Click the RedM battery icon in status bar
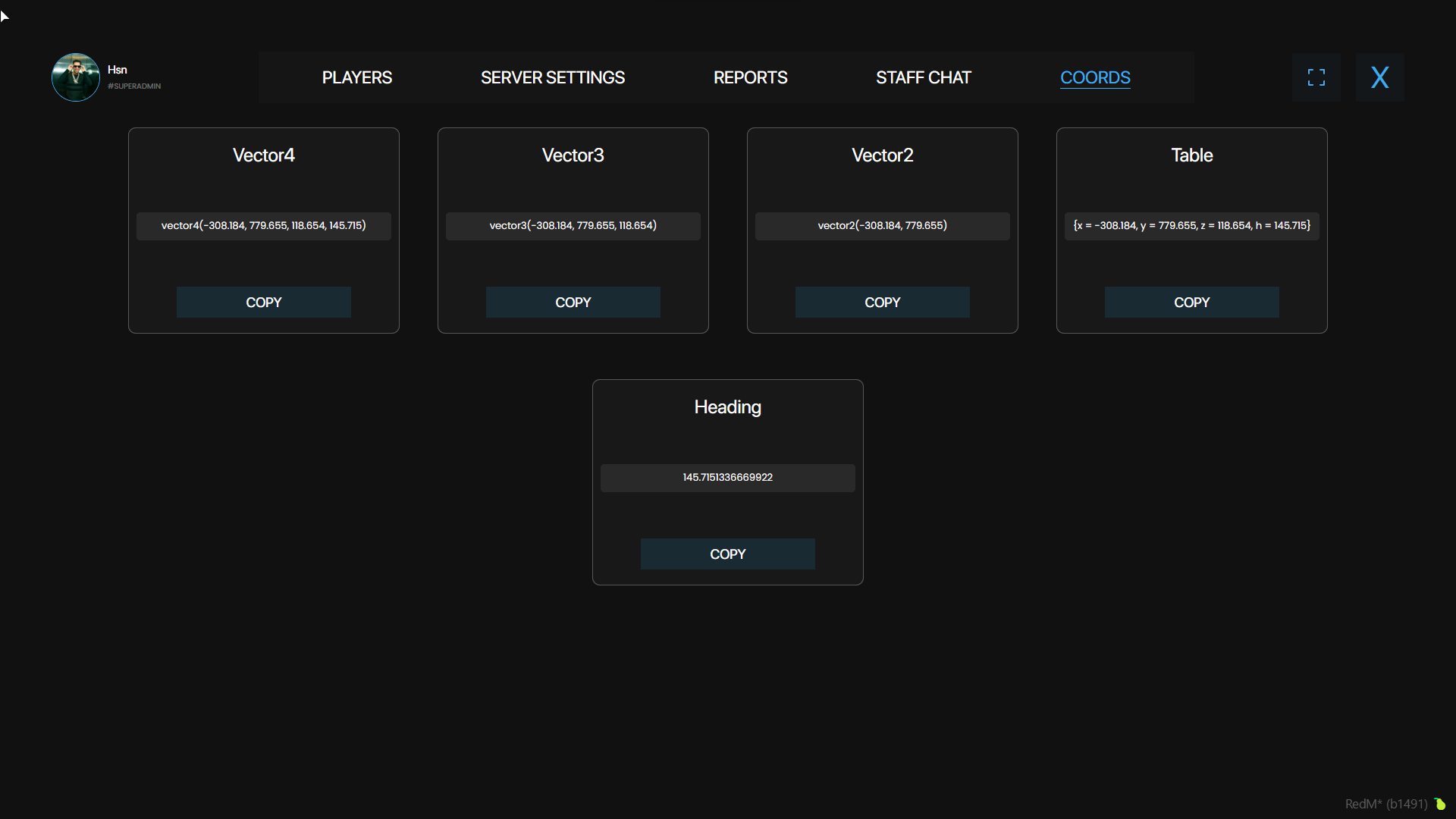1456x819 pixels. tap(1441, 805)
